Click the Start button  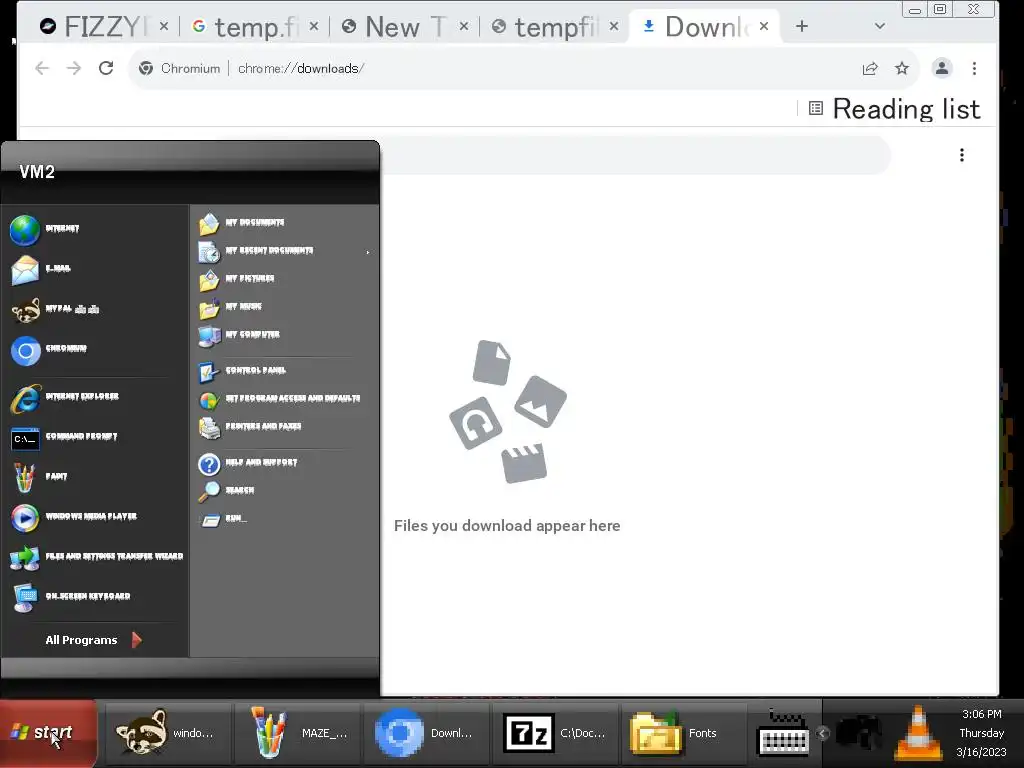48,733
